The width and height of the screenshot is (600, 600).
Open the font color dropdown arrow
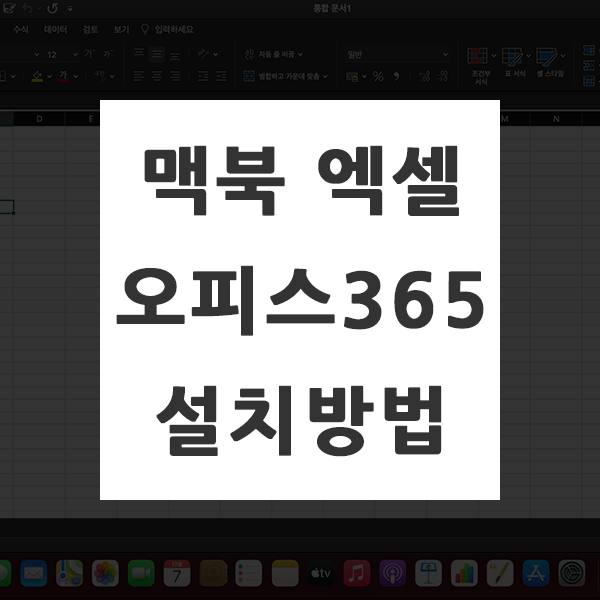pos(76,77)
